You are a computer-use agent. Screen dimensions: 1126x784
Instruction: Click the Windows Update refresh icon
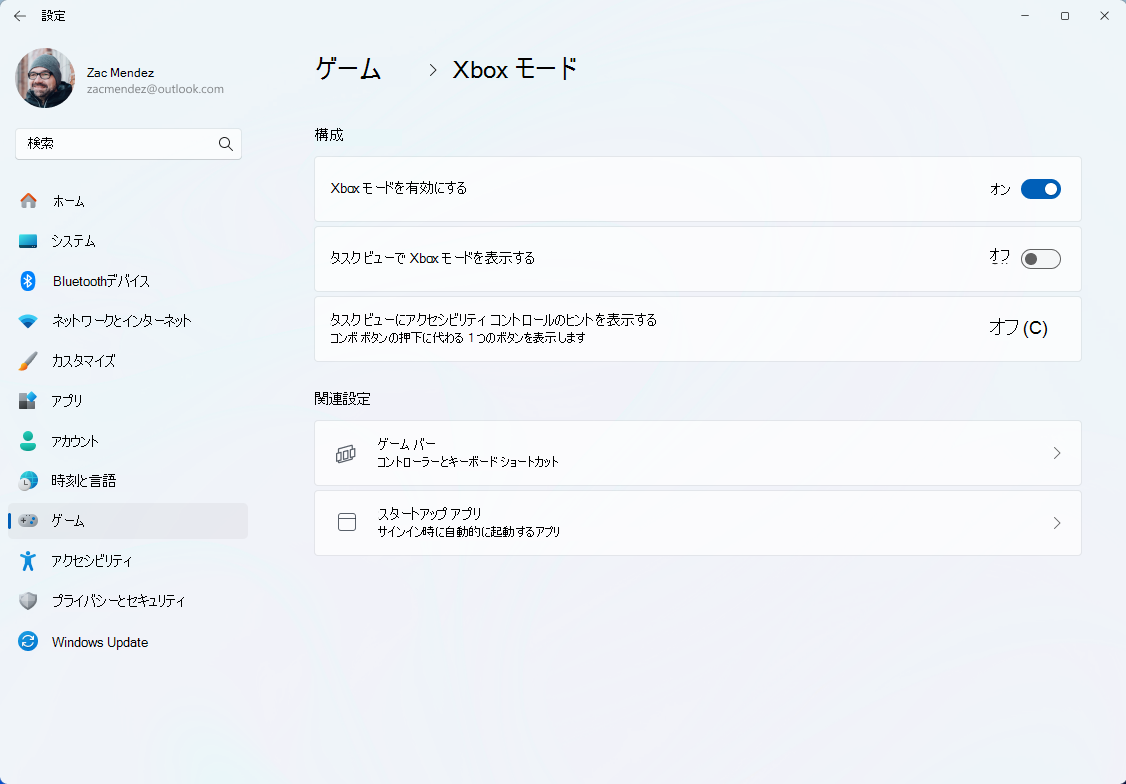(x=28, y=642)
